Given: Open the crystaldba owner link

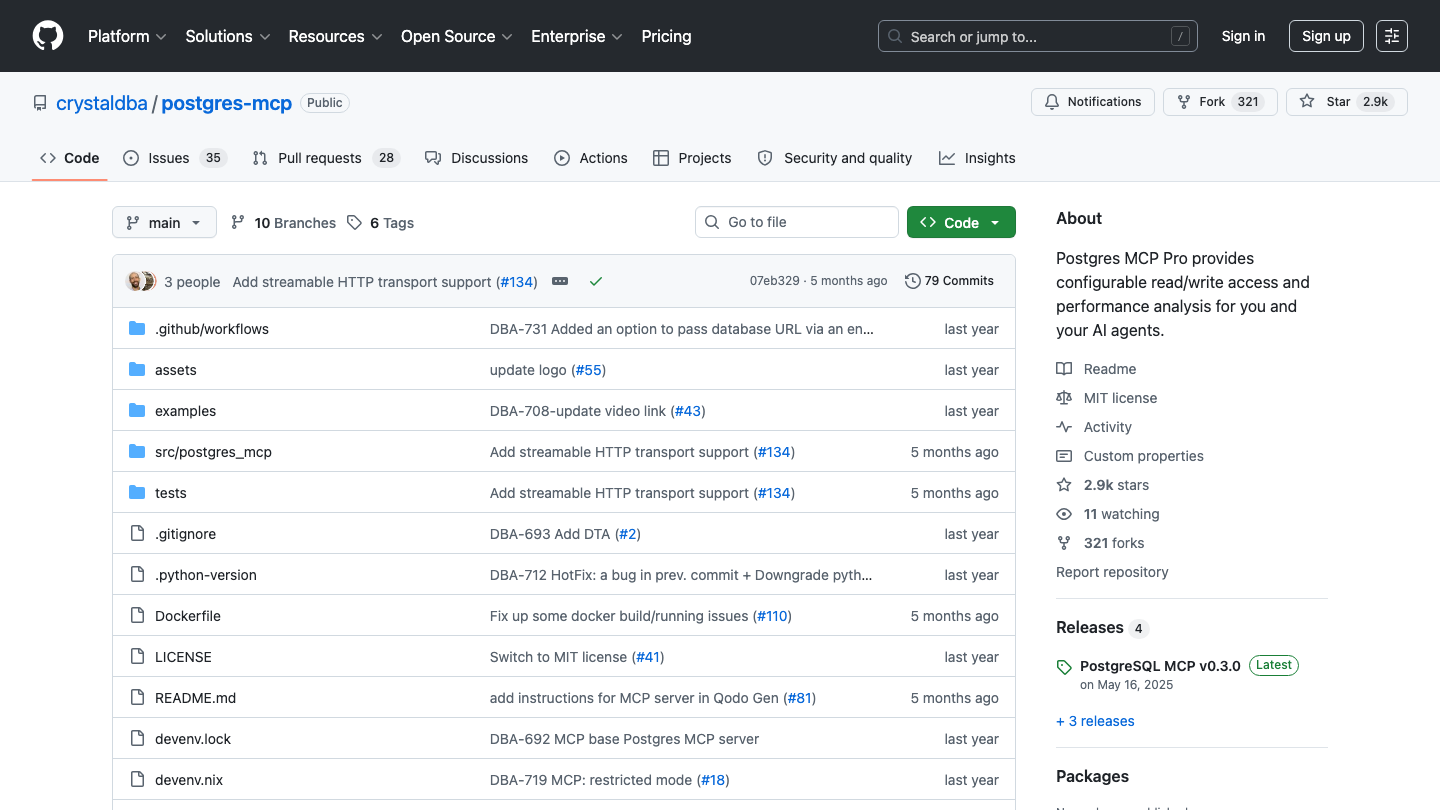Looking at the screenshot, I should coord(102,103).
